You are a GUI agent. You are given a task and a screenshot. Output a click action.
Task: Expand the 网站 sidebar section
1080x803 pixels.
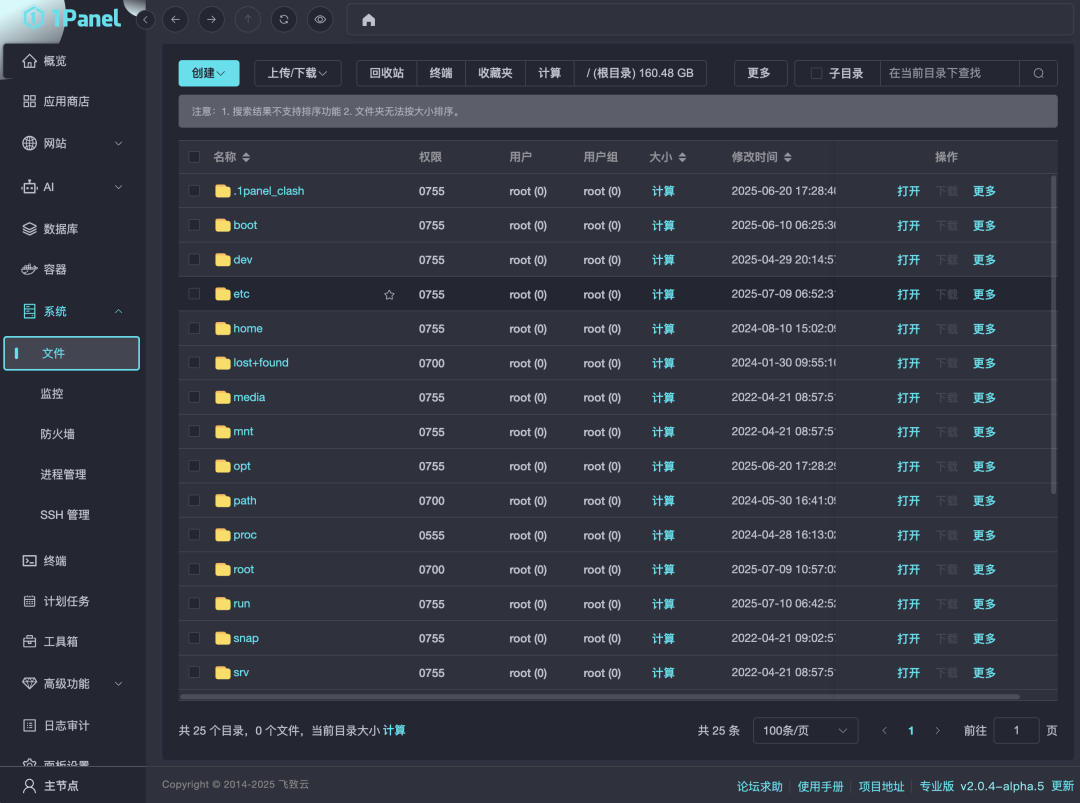pyautogui.click(x=60, y=143)
